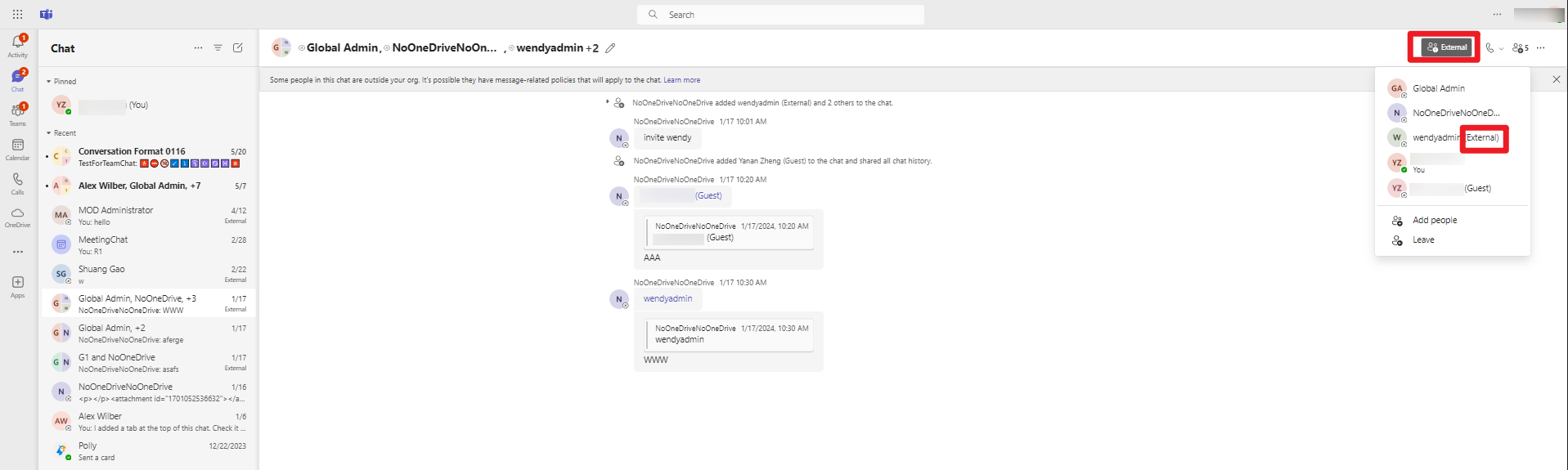
Task: Click the pencil icon to rename chat
Action: click(x=610, y=48)
